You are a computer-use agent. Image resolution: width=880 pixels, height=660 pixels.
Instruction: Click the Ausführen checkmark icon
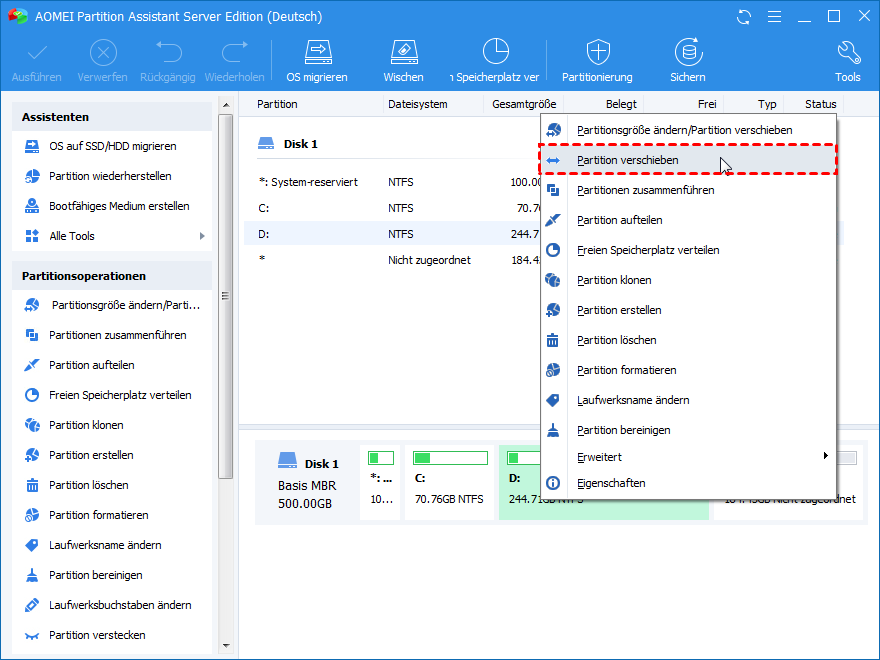(37, 53)
